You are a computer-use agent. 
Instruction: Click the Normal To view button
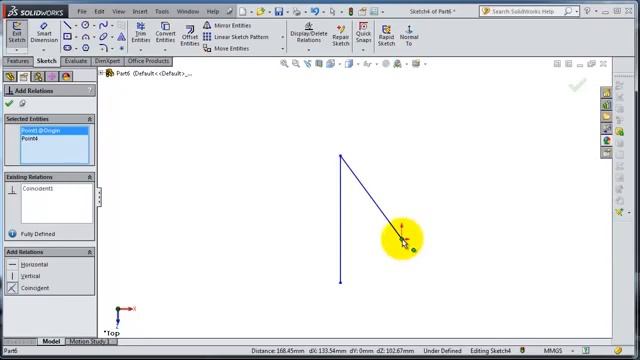pyautogui.click(x=409, y=35)
